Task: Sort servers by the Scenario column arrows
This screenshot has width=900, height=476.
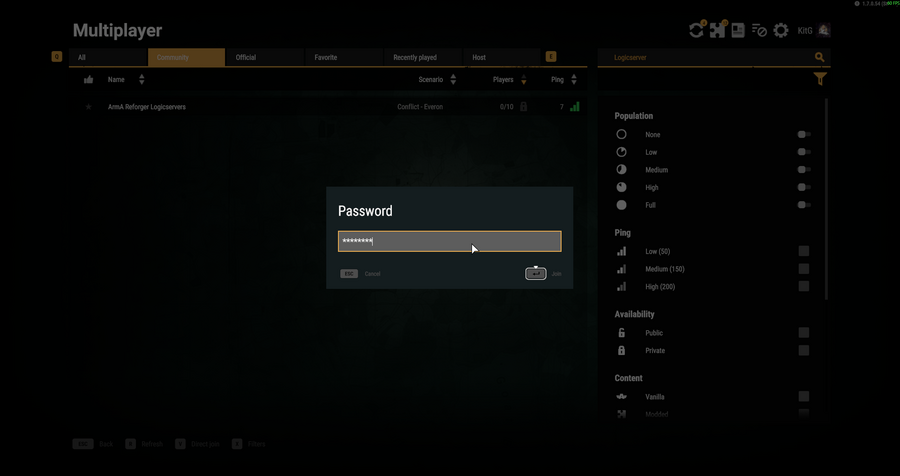Action: coord(453,80)
